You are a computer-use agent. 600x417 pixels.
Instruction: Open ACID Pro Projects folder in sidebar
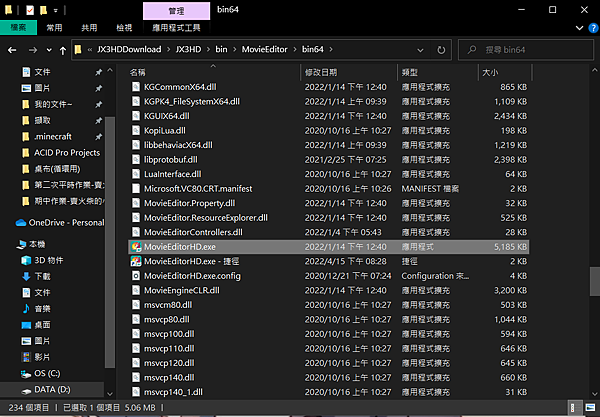pos(67,153)
